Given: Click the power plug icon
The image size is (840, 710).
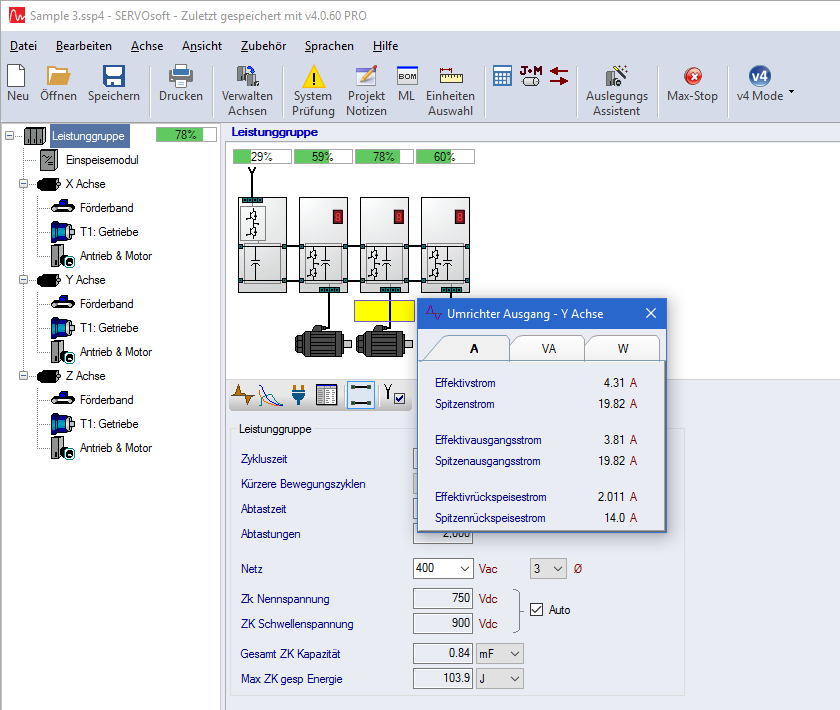Looking at the screenshot, I should tap(298, 396).
